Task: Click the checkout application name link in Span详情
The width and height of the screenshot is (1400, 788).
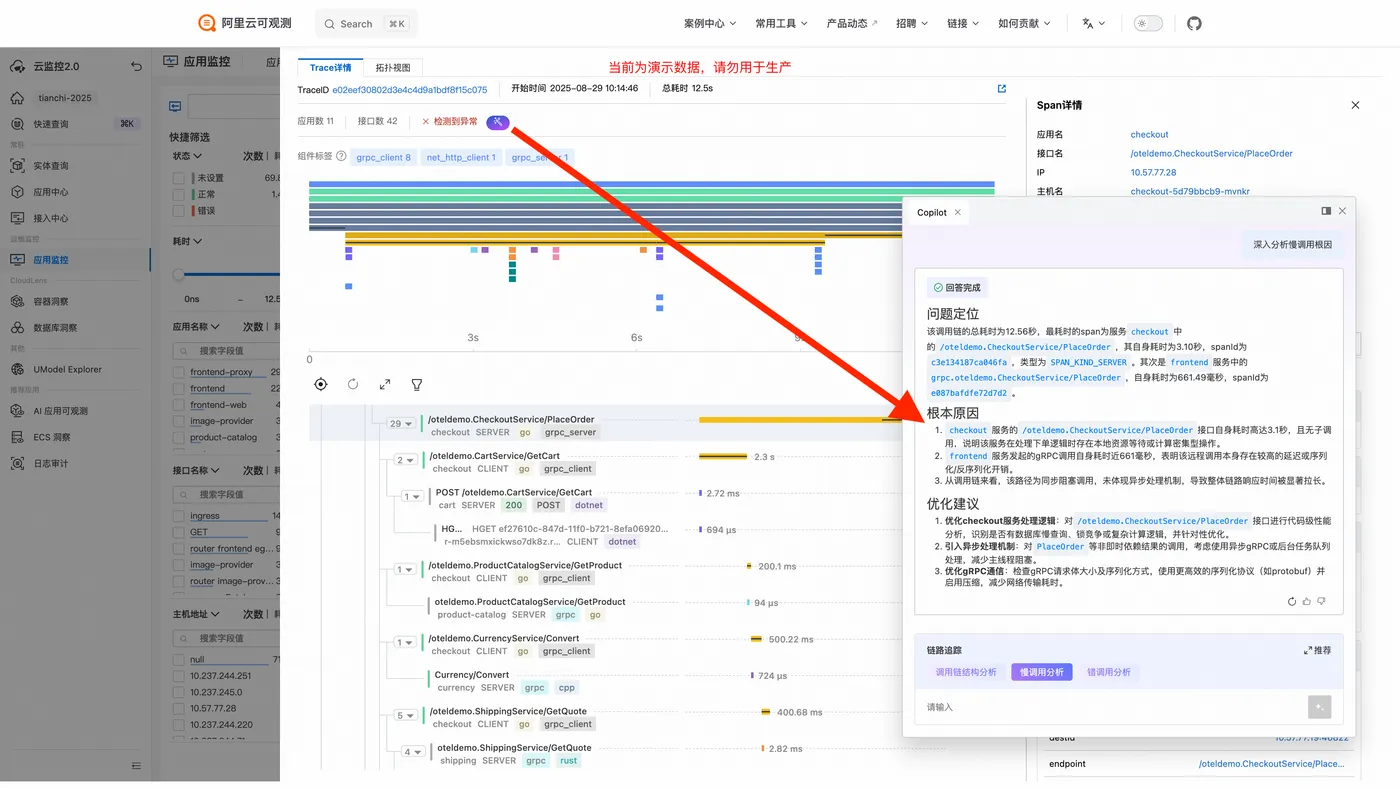Action: (1150, 134)
